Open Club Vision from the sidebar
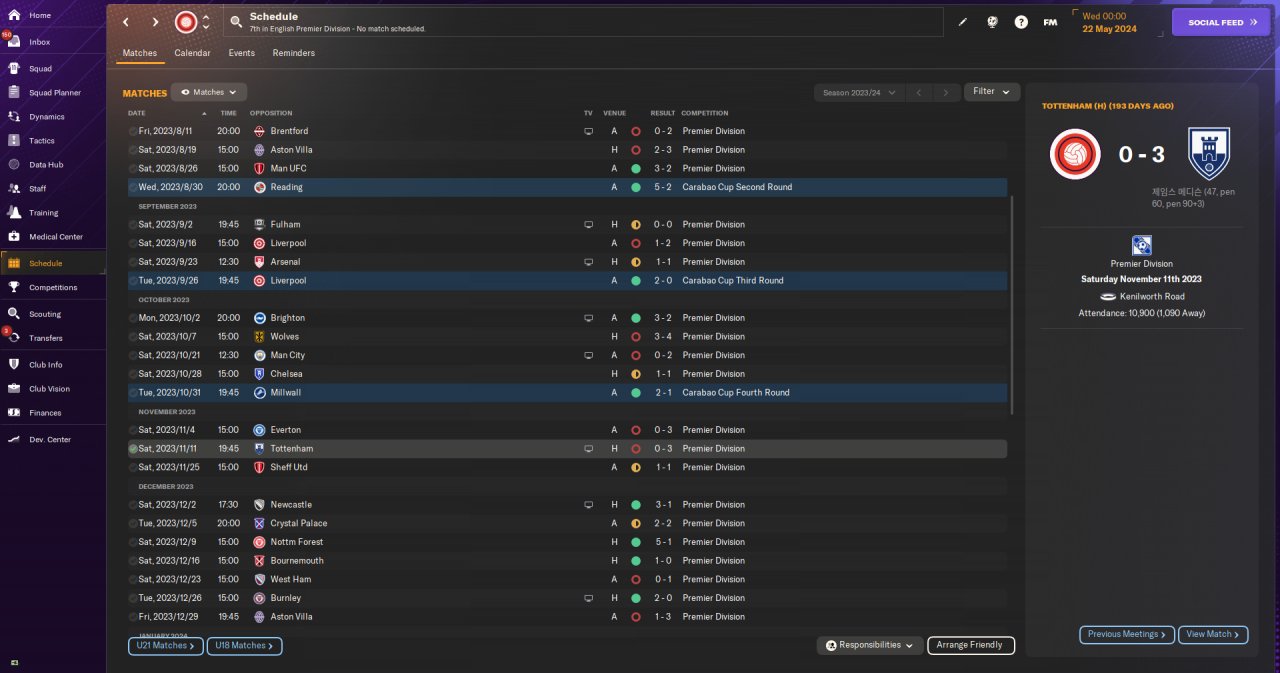 pyautogui.click(x=49, y=389)
